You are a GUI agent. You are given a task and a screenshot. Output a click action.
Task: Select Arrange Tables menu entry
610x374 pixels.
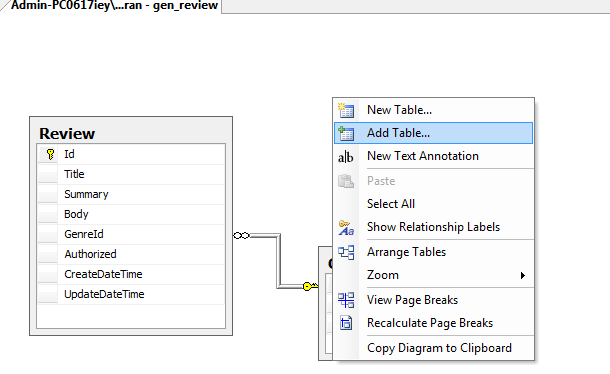pos(433,252)
